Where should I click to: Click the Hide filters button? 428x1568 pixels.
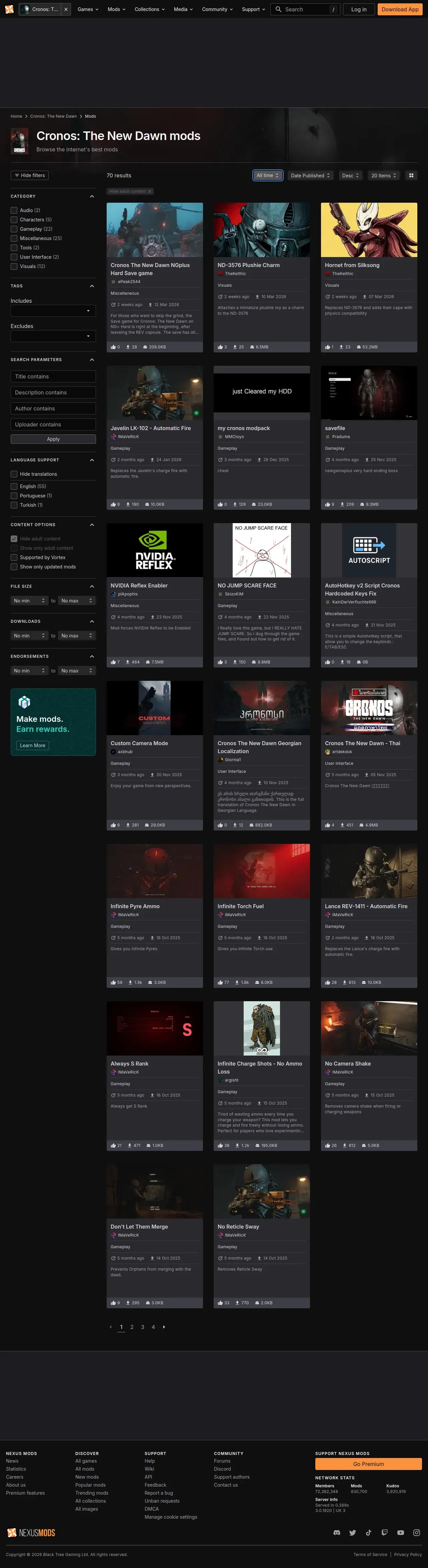(29, 175)
